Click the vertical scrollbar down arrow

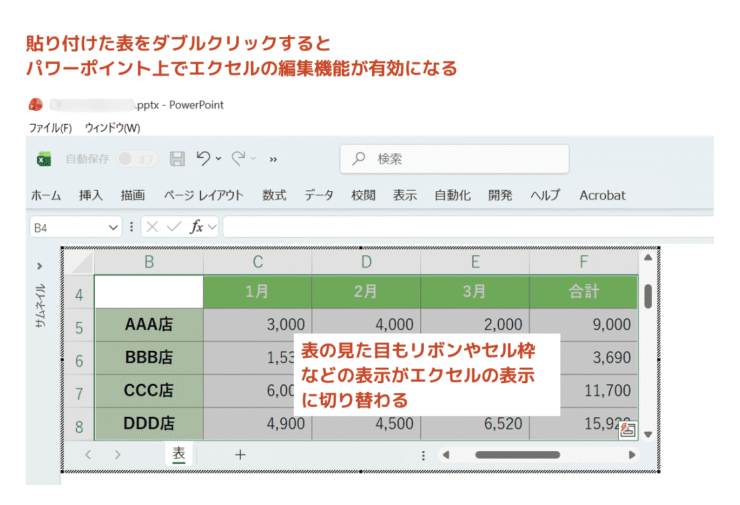point(648,434)
